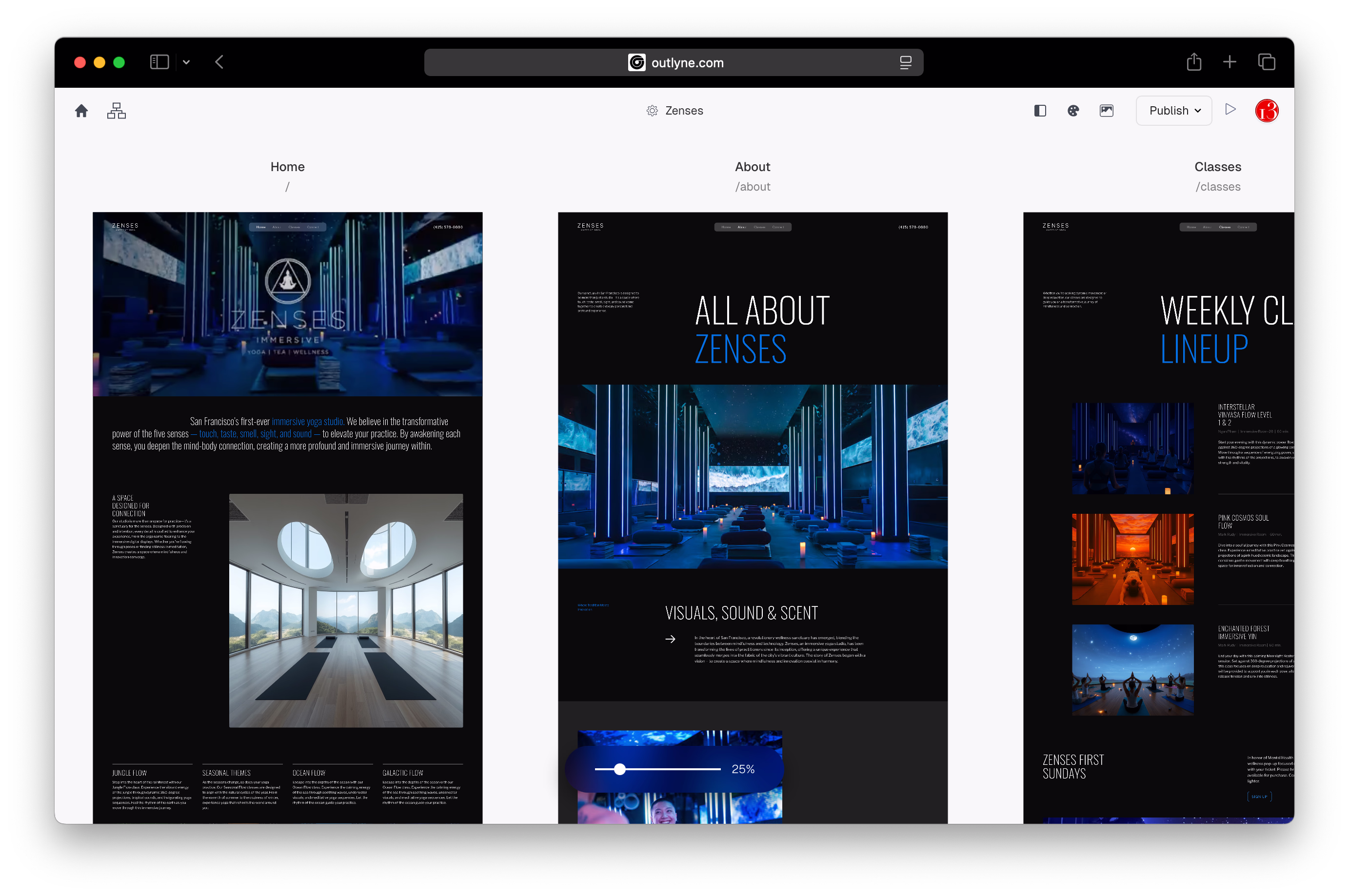1349x896 pixels.
Task: Toggle the side panel layout icon
Action: click(x=1040, y=110)
